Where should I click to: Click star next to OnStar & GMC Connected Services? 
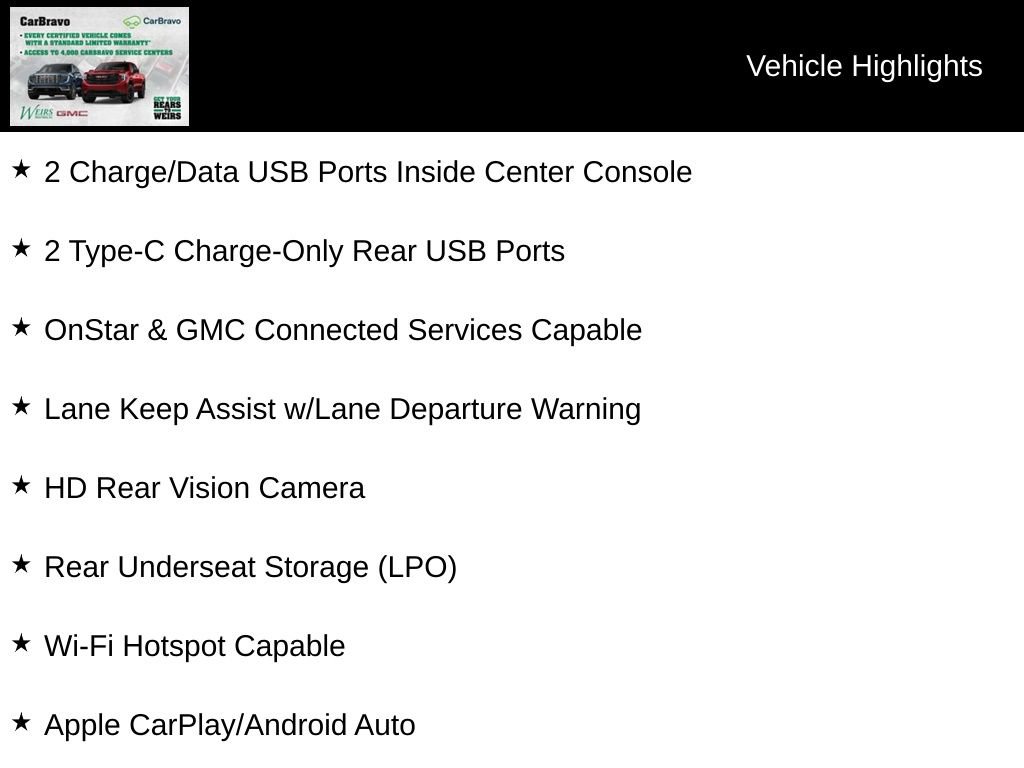(x=22, y=327)
